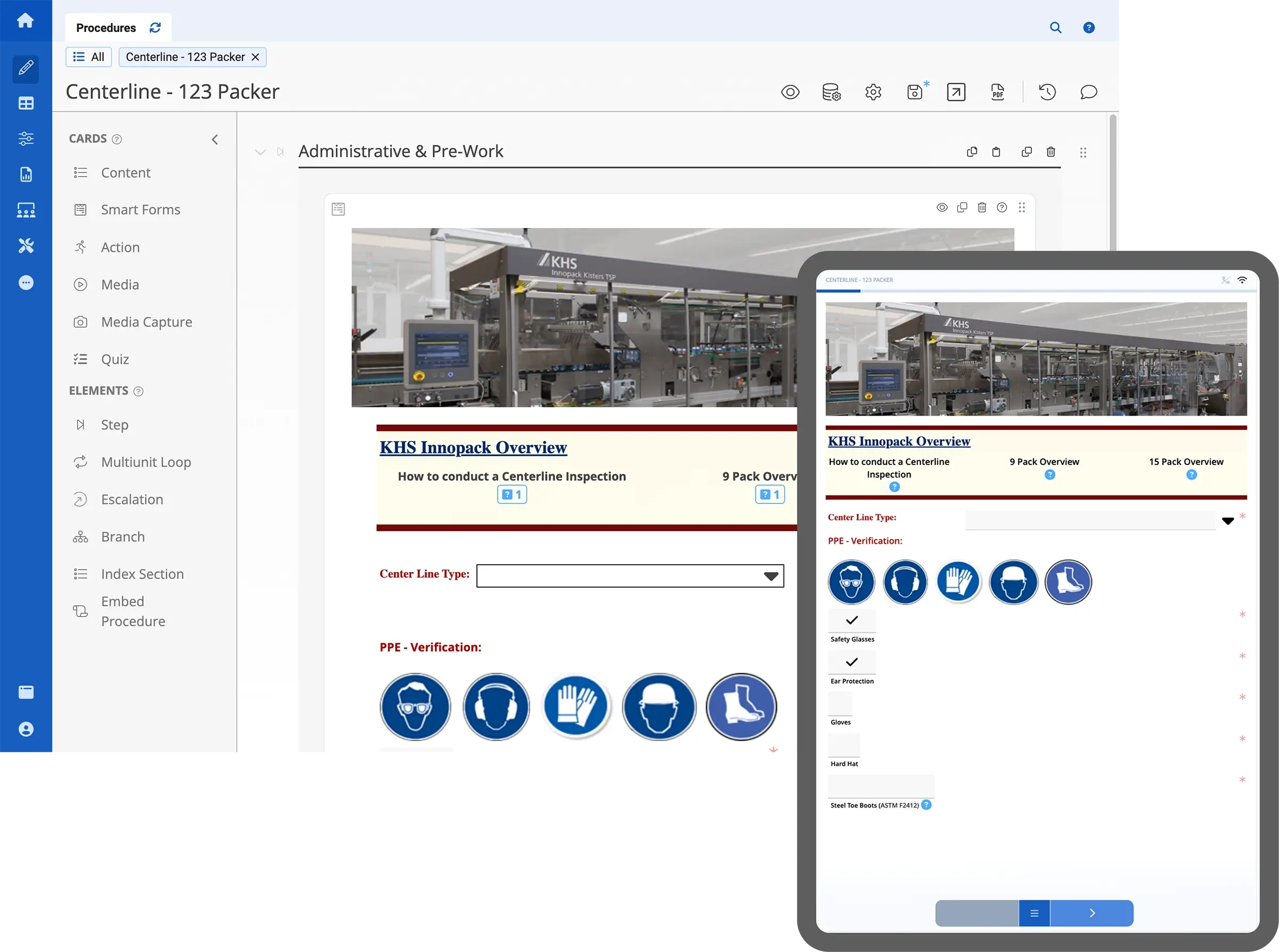This screenshot has width=1279, height=952.
Task: Open tablet menu button with three lines
Action: click(1034, 913)
